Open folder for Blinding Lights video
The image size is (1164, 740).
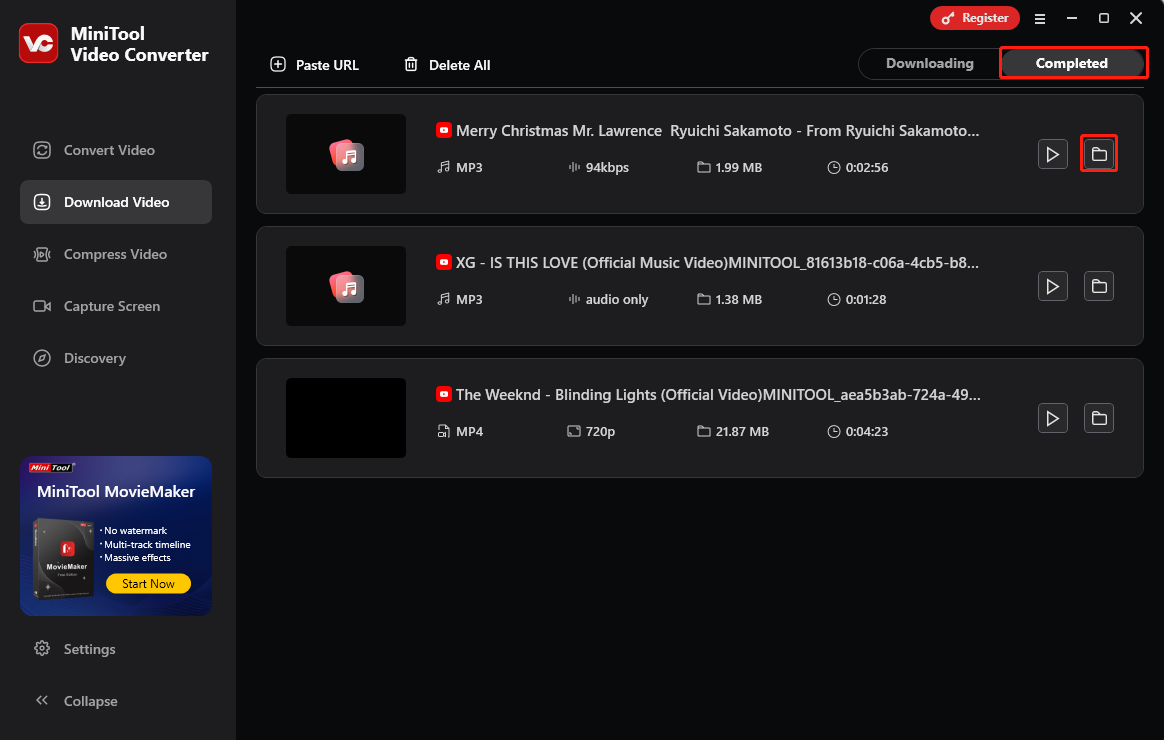(x=1099, y=419)
